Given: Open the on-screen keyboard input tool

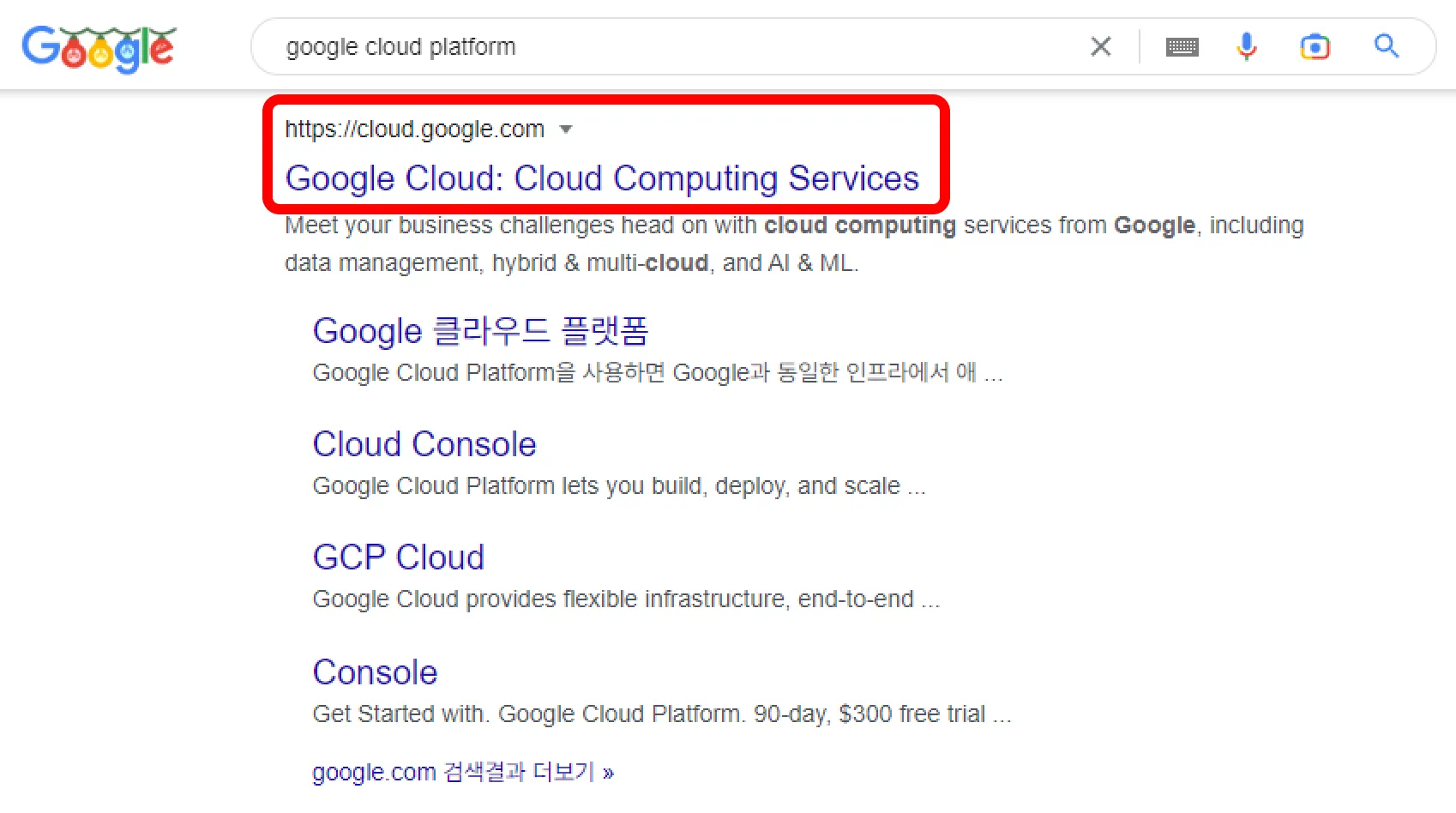Looking at the screenshot, I should 1182,47.
